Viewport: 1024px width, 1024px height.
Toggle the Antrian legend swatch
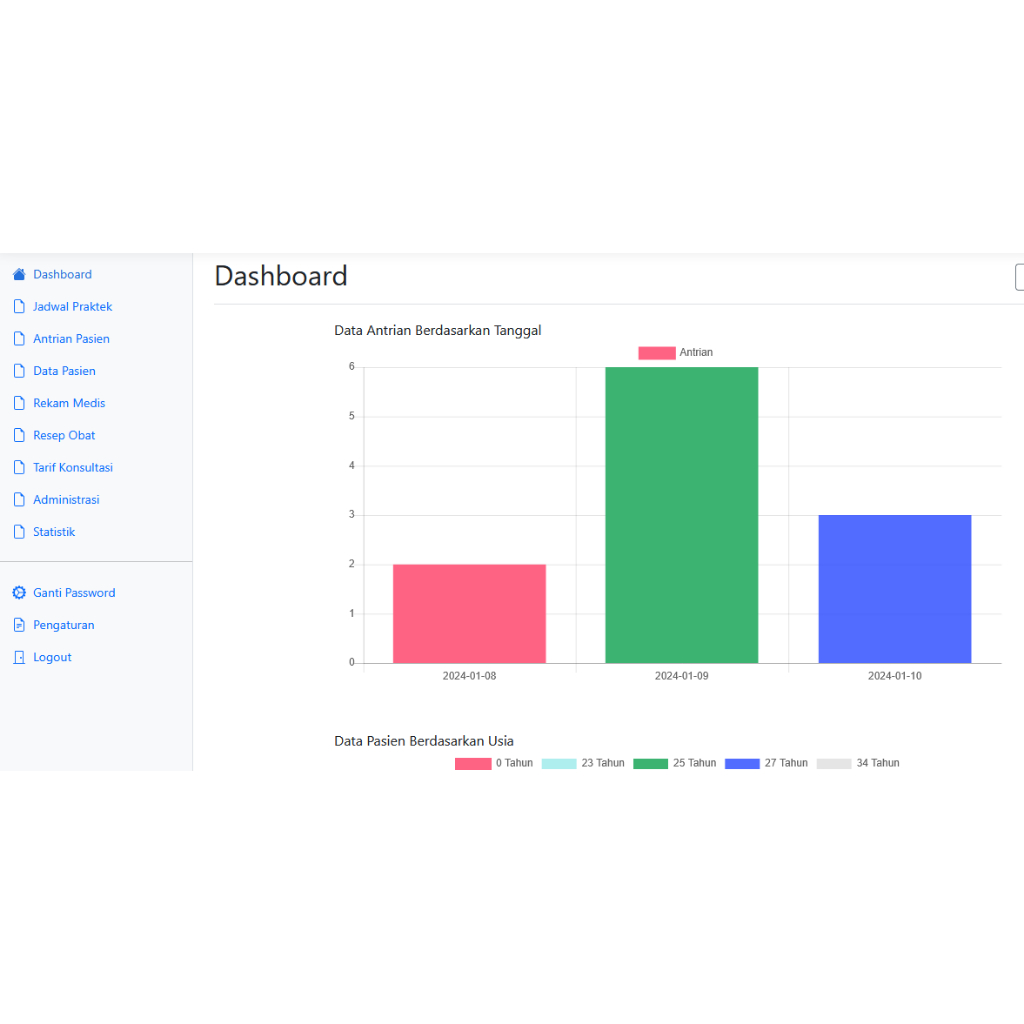point(657,353)
